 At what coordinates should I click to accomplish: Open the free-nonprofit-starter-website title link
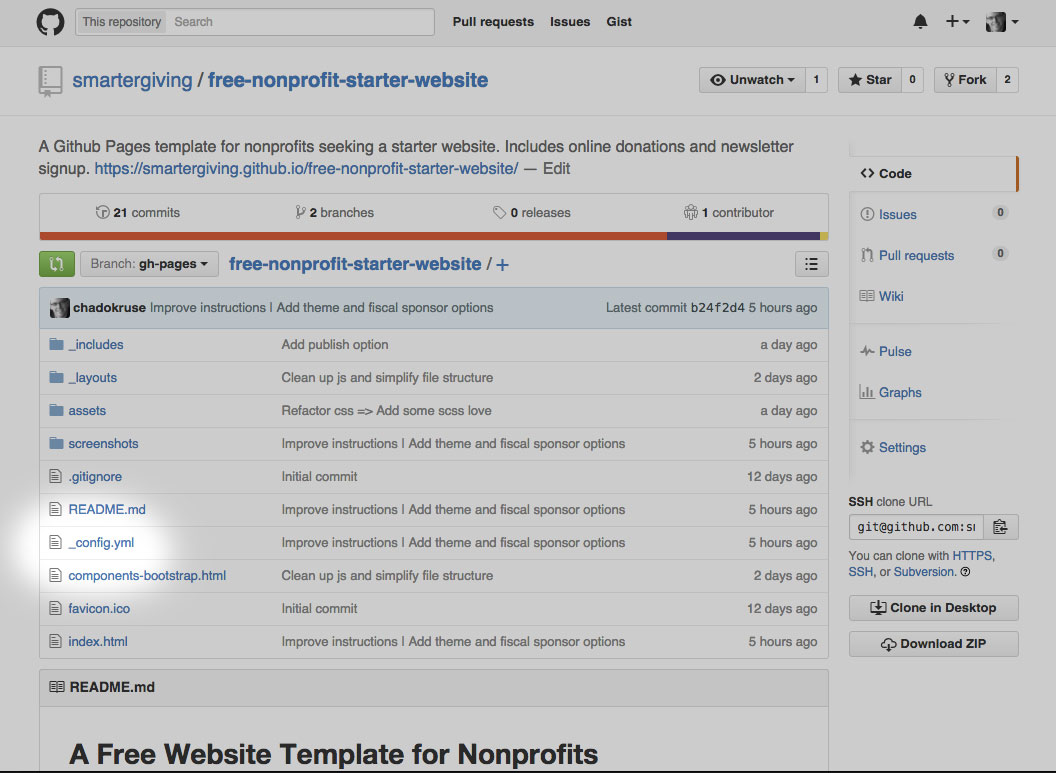click(348, 80)
